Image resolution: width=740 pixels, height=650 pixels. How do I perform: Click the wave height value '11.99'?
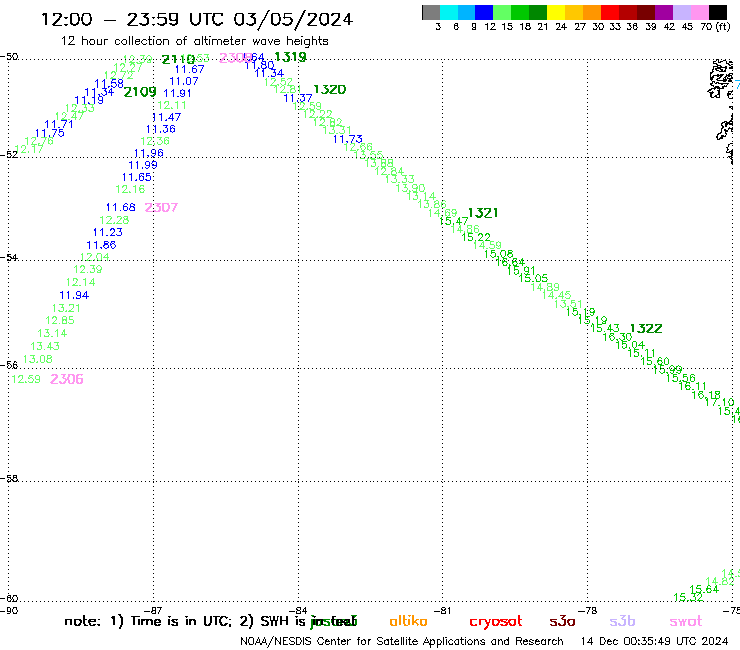[143, 165]
